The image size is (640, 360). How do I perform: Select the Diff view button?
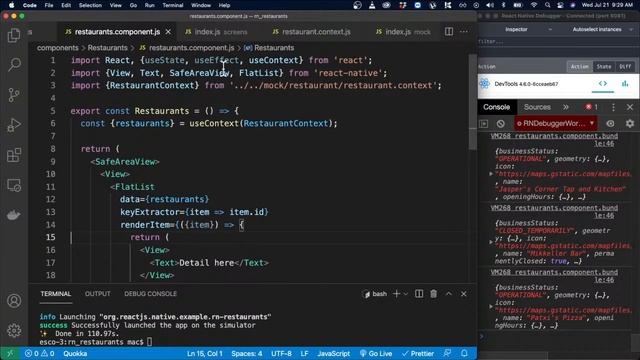625,67
